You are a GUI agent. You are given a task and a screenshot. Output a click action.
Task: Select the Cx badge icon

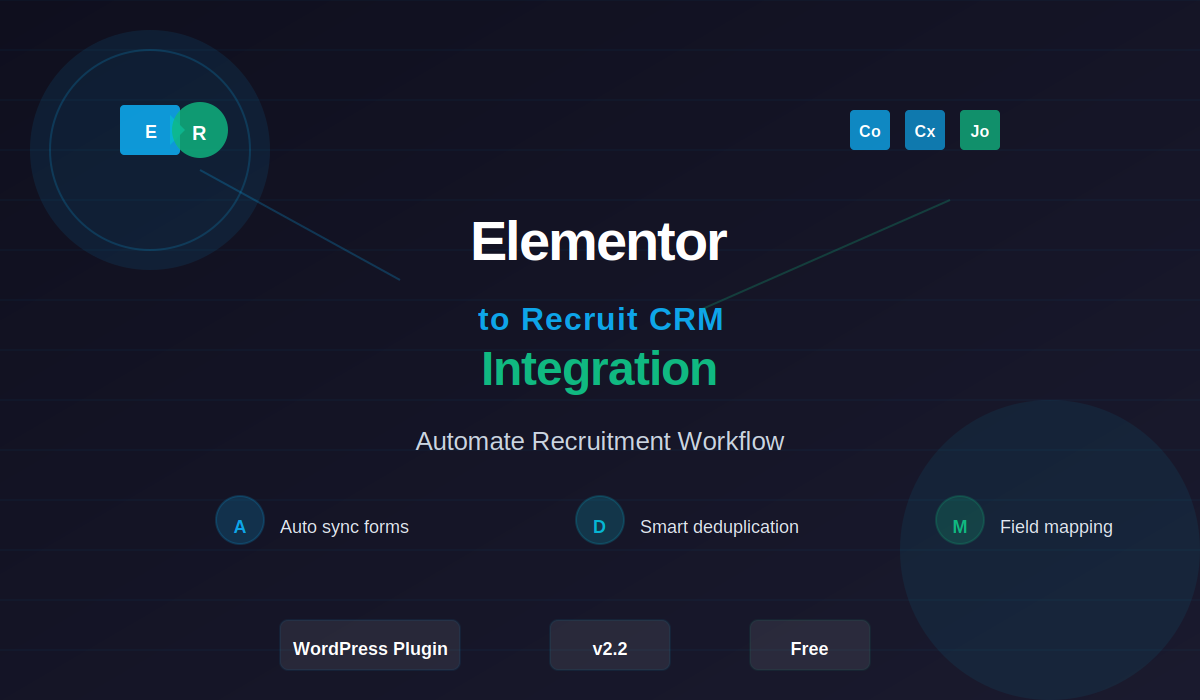(x=925, y=130)
